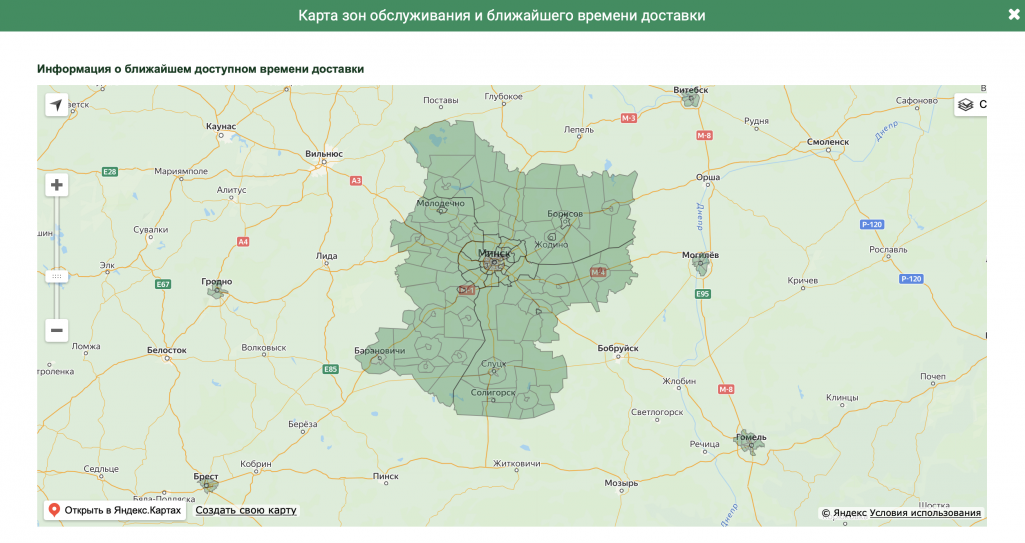Click the Яндекс copyright label
This screenshot has width=1025, height=543.
844,513
